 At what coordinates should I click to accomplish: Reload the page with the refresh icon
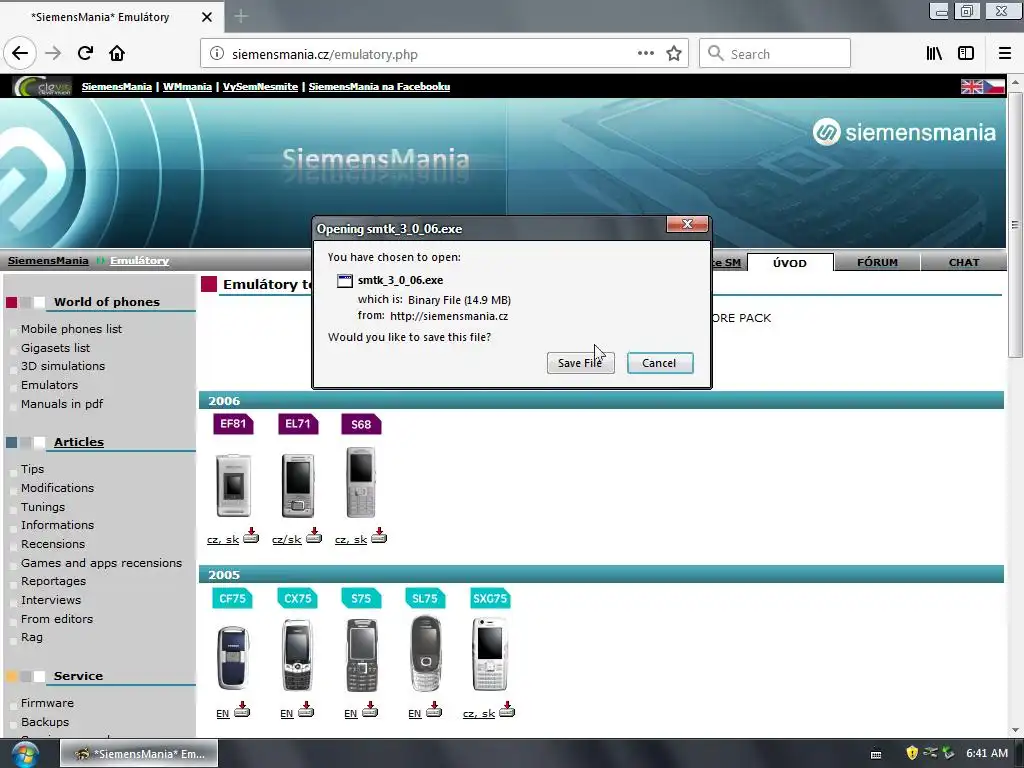(x=85, y=54)
